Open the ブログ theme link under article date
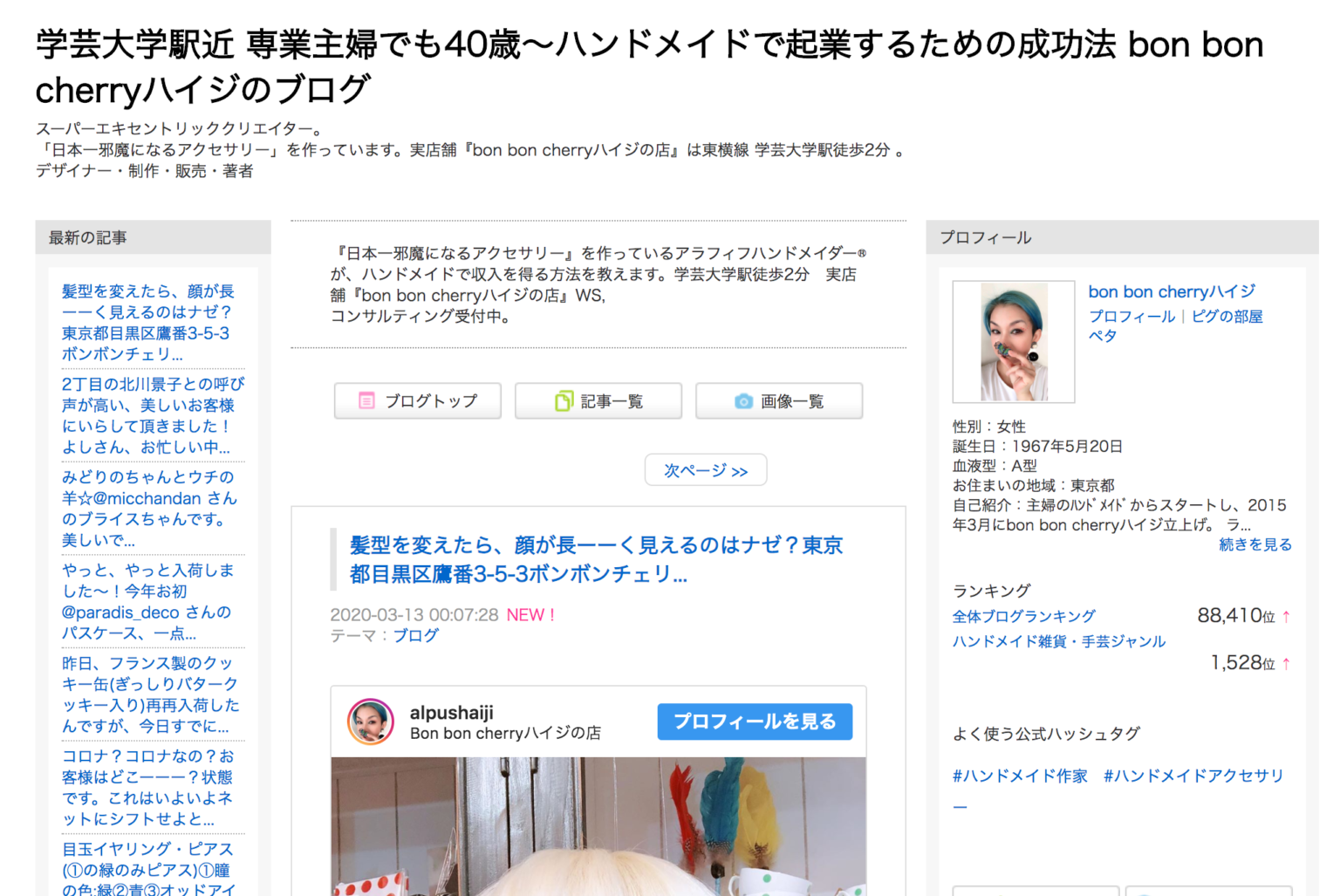Screen dimensions: 1340x896 coord(416,636)
